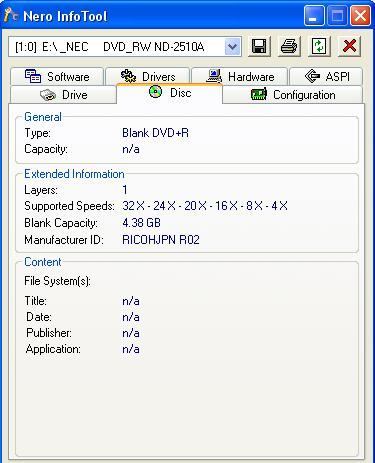This screenshot has height=463, width=375.
Task: Click the Title 'n/a' value
Action: tap(131, 301)
